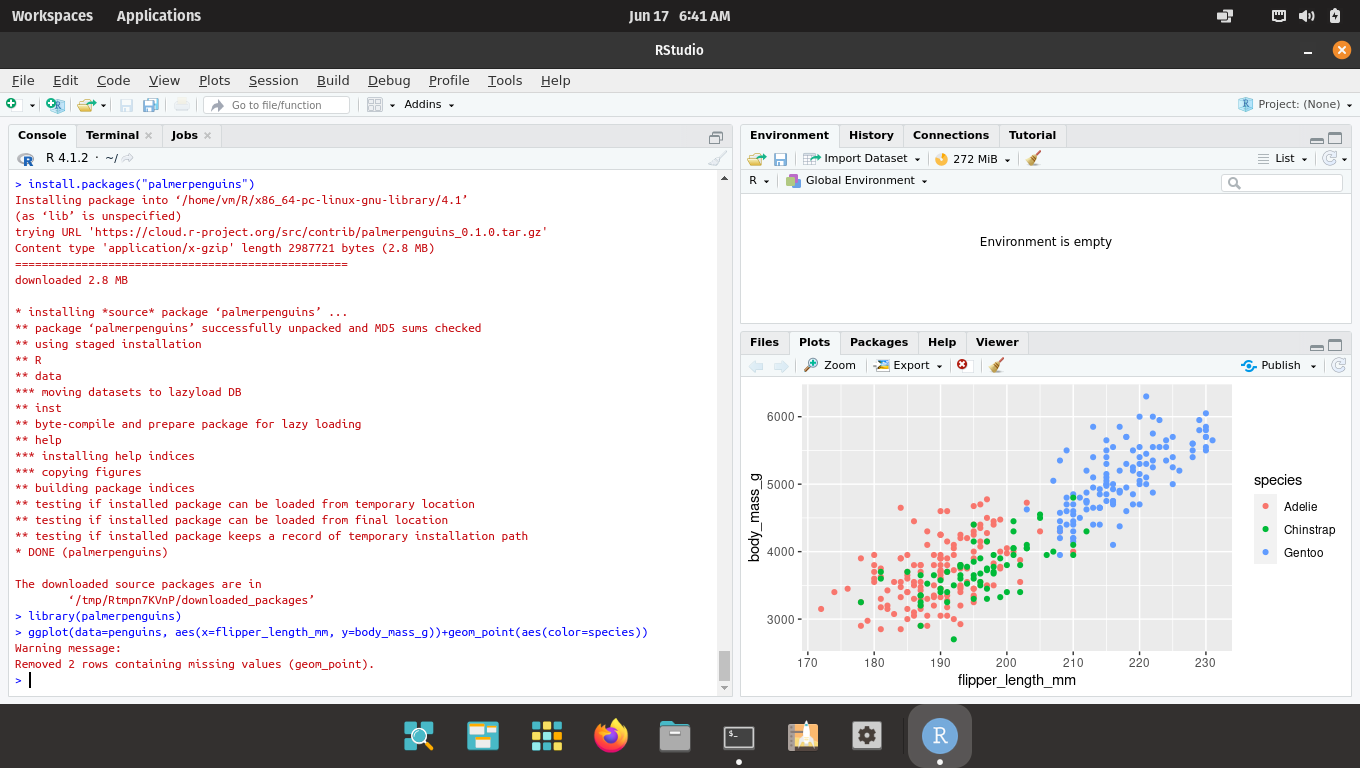Switch to the Files tab

764,342
